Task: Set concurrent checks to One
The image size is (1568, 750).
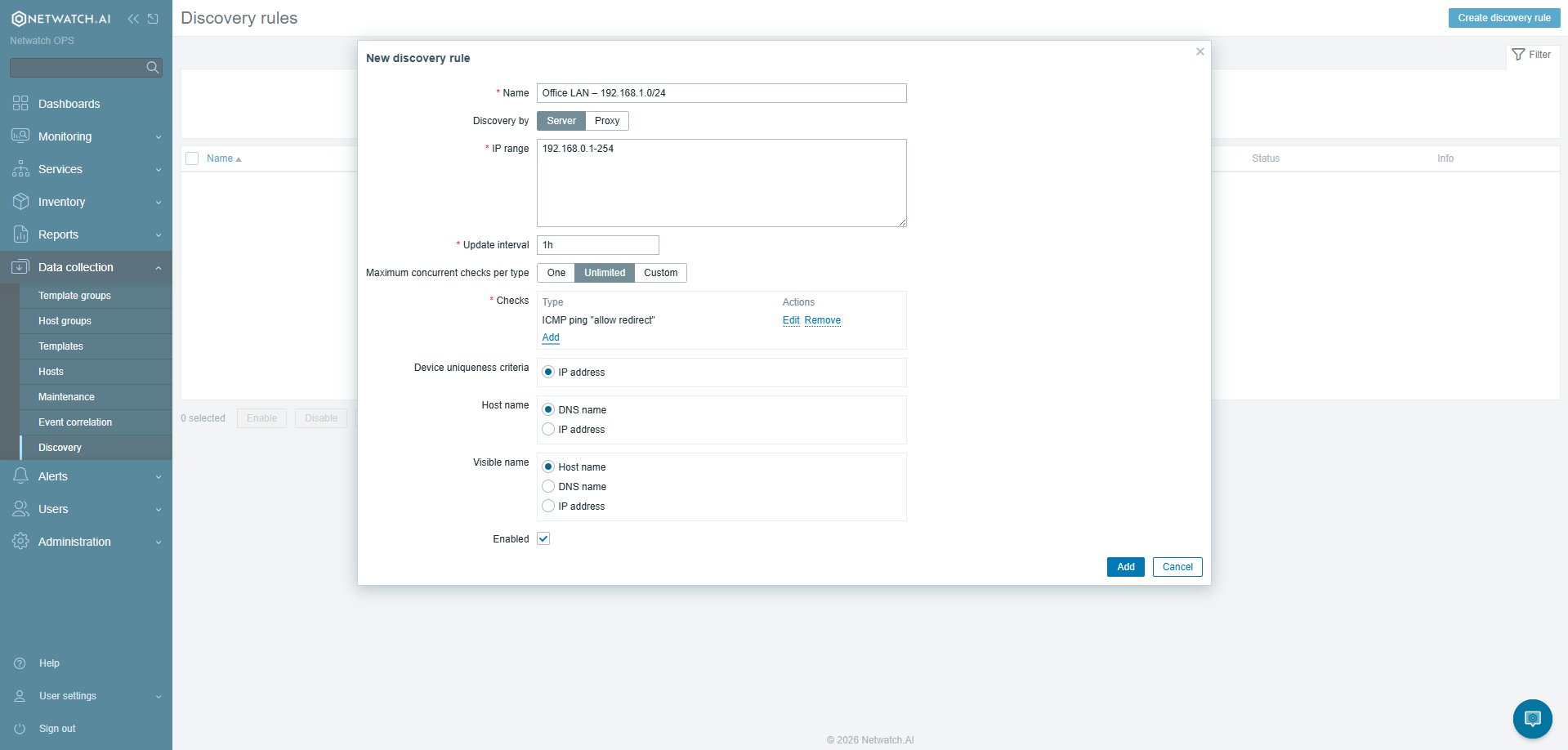Action: click(556, 273)
